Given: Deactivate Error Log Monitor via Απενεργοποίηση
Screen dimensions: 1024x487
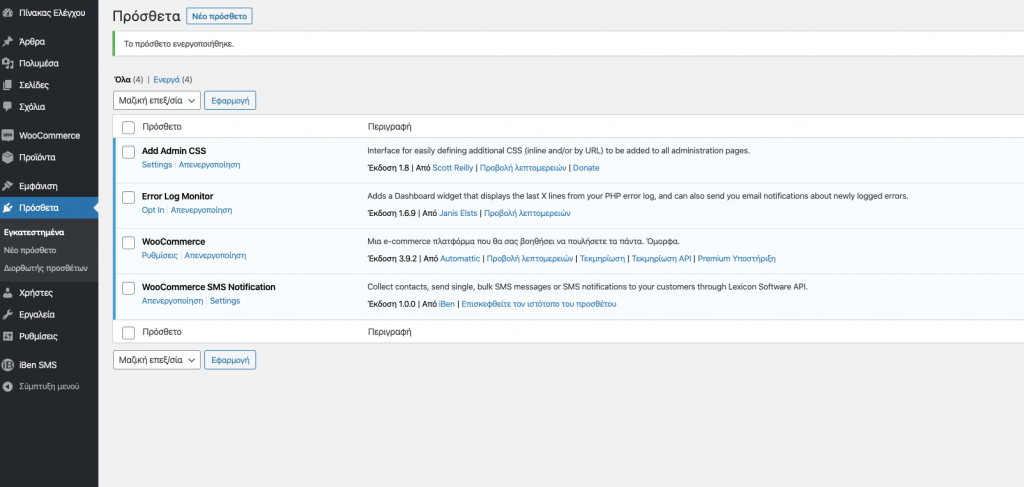Looking at the screenshot, I should (x=201, y=210).
